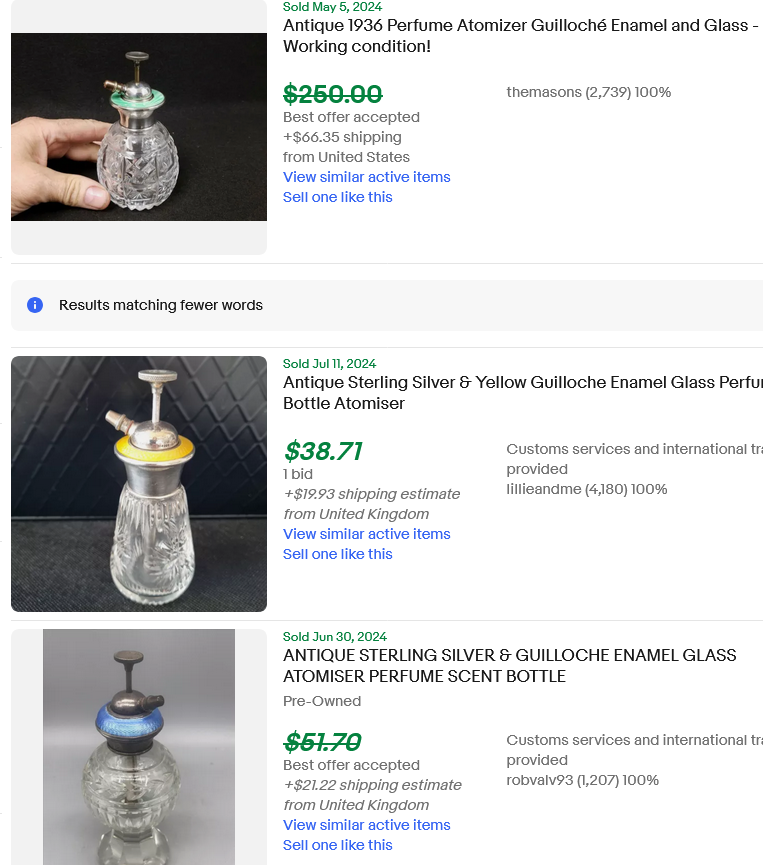
Task: Click seller name themasons
Action: pyautogui.click(x=543, y=92)
